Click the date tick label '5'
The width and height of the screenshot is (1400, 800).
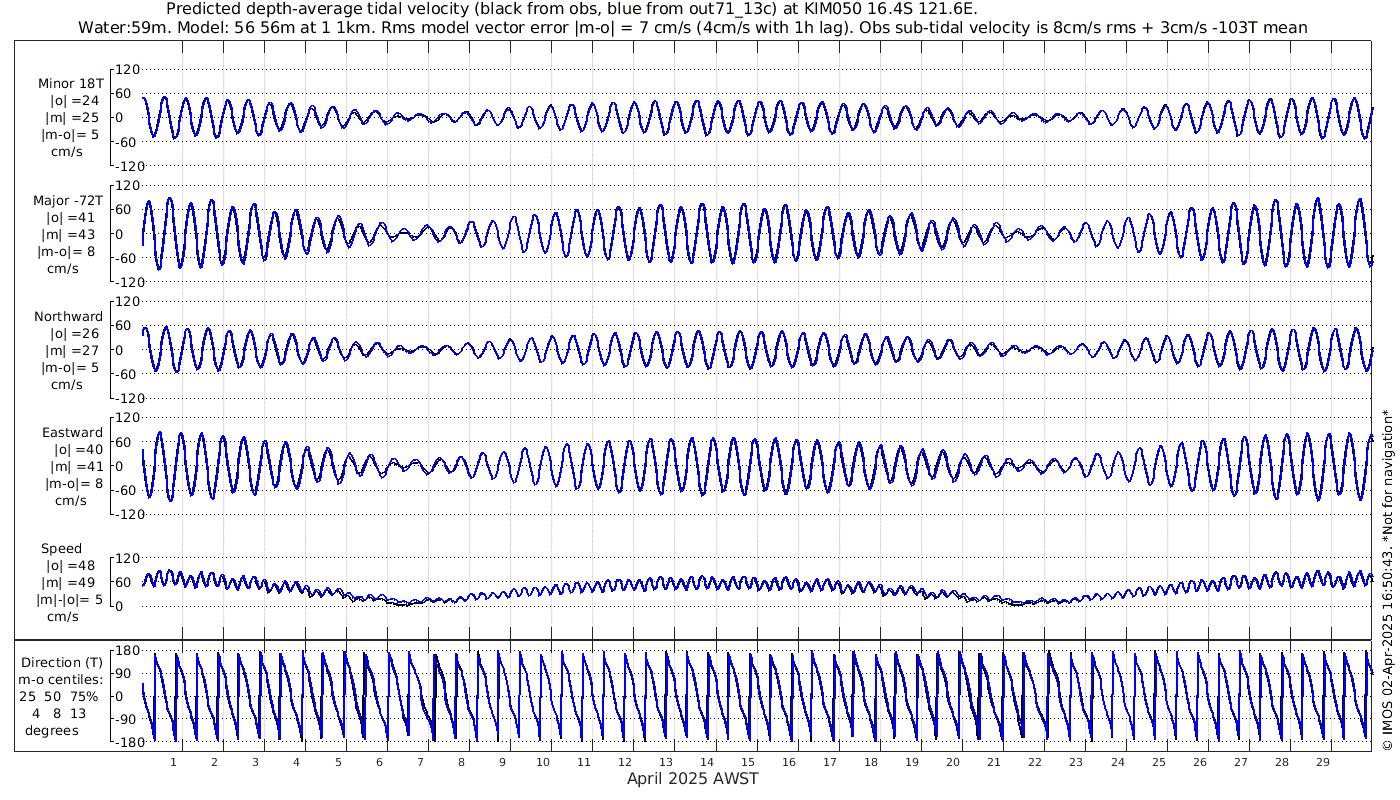tap(338, 762)
